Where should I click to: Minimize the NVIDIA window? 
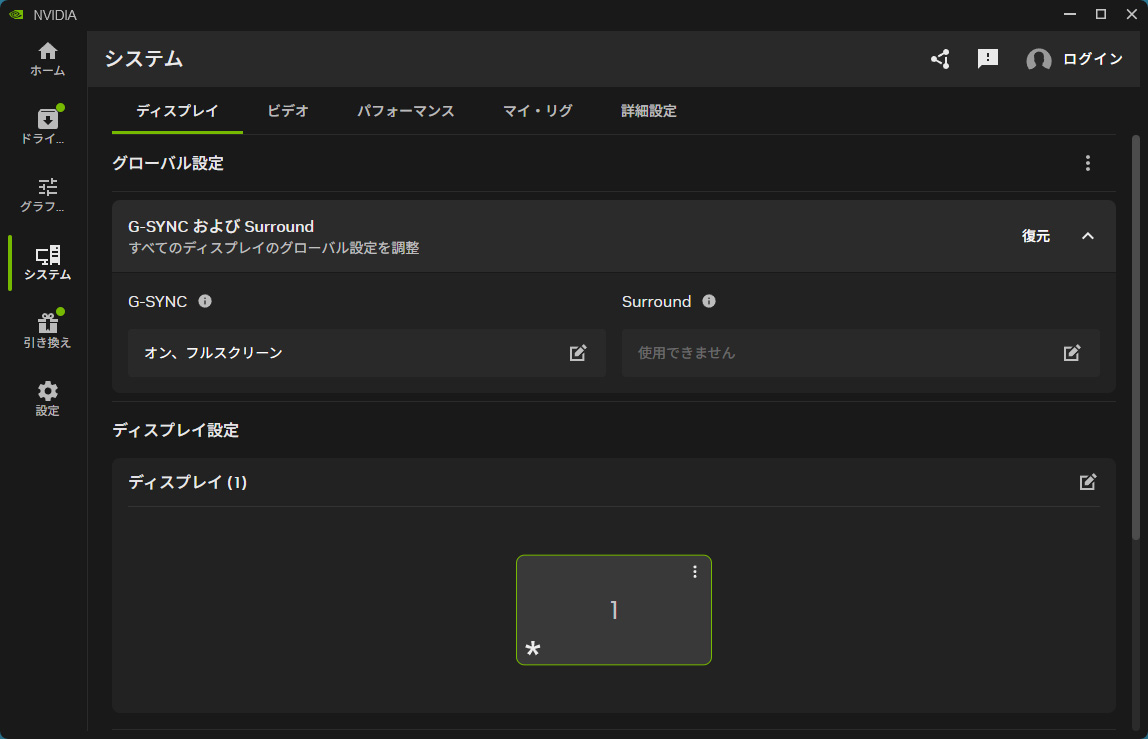pos(1070,14)
